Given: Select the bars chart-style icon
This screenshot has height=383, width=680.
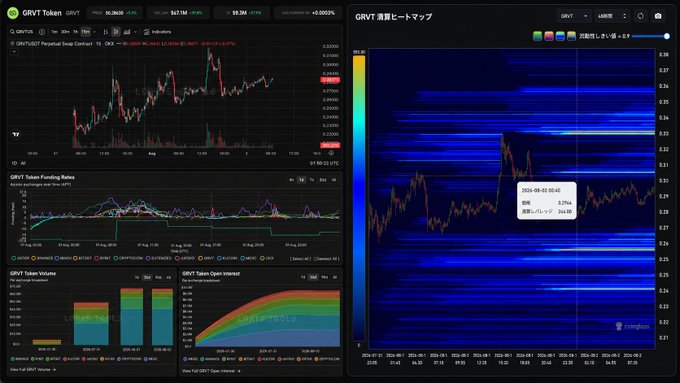Looking at the screenshot, I should click(105, 32).
